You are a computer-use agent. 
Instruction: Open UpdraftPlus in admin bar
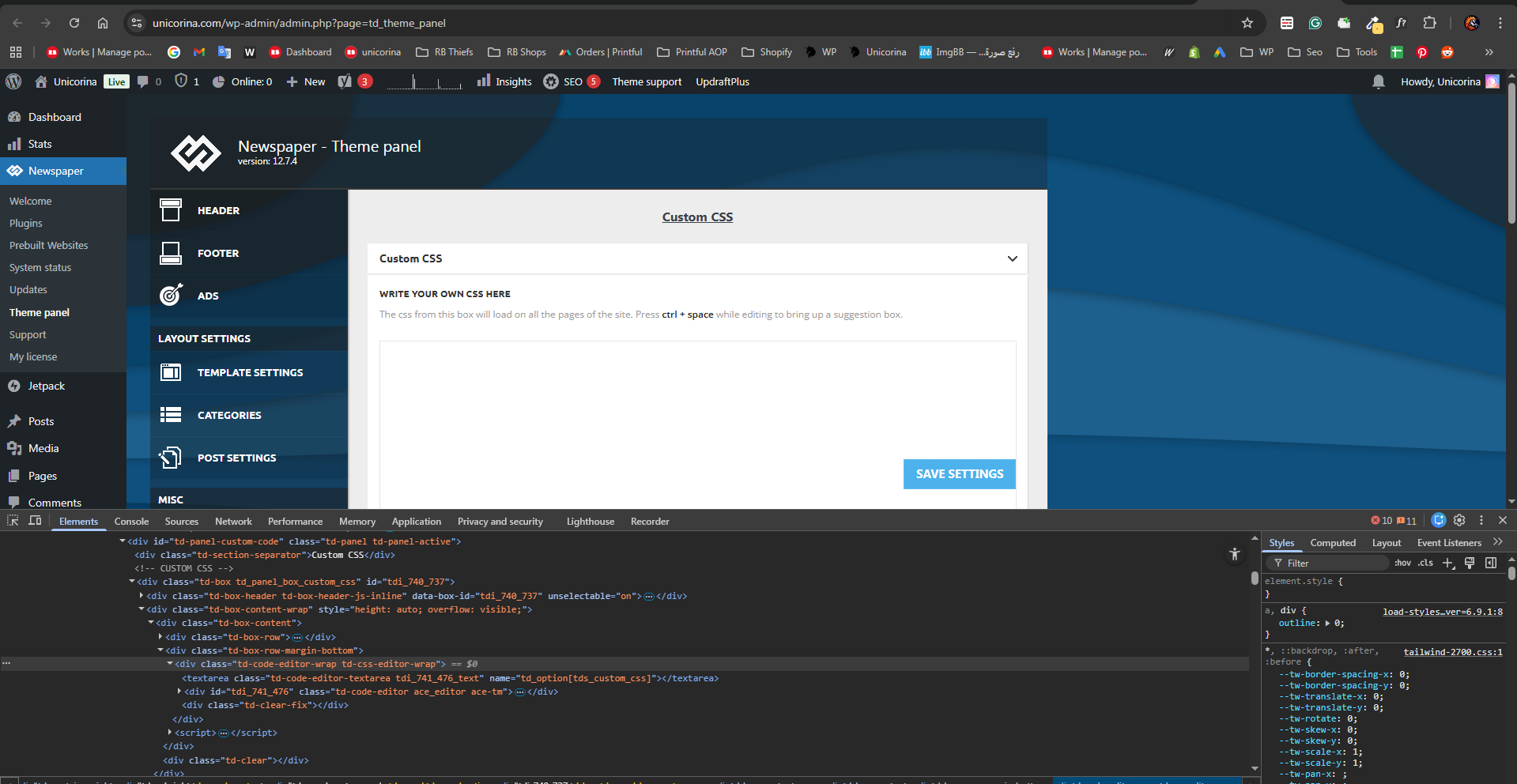click(723, 81)
